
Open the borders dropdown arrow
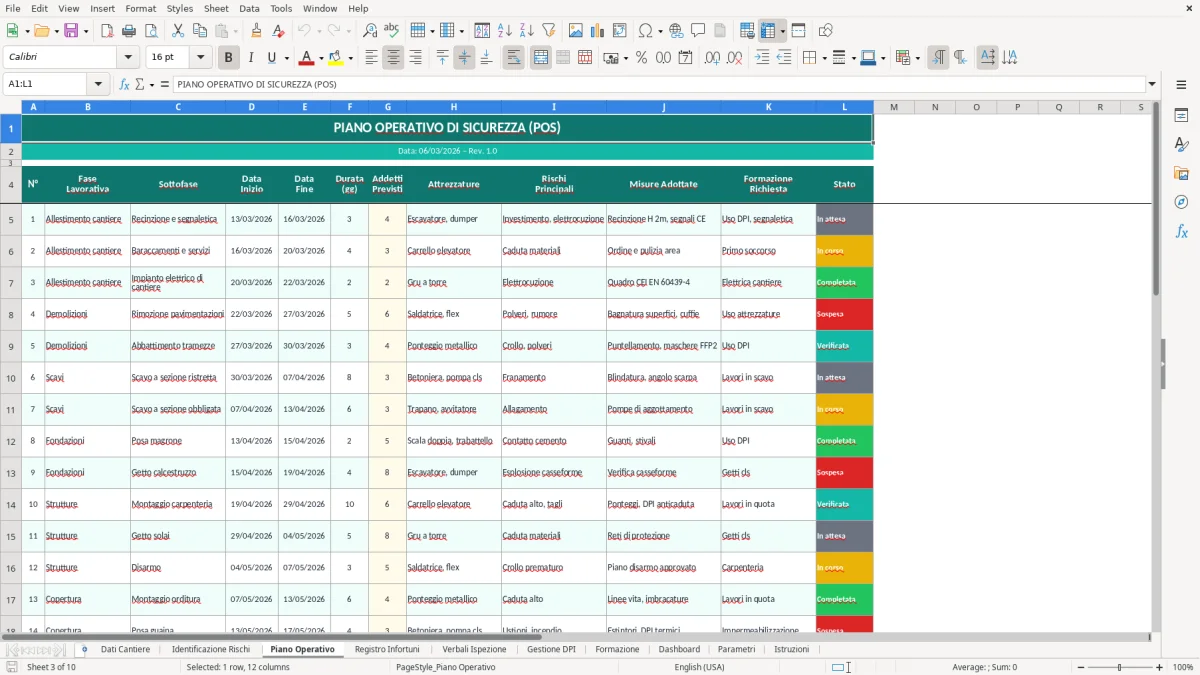[x=824, y=58]
